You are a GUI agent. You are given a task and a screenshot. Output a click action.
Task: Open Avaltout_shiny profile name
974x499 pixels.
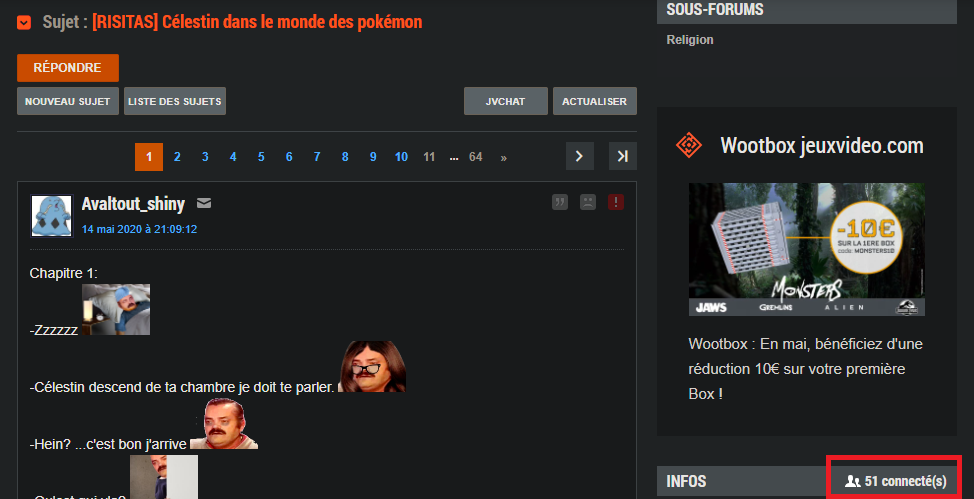(x=133, y=204)
